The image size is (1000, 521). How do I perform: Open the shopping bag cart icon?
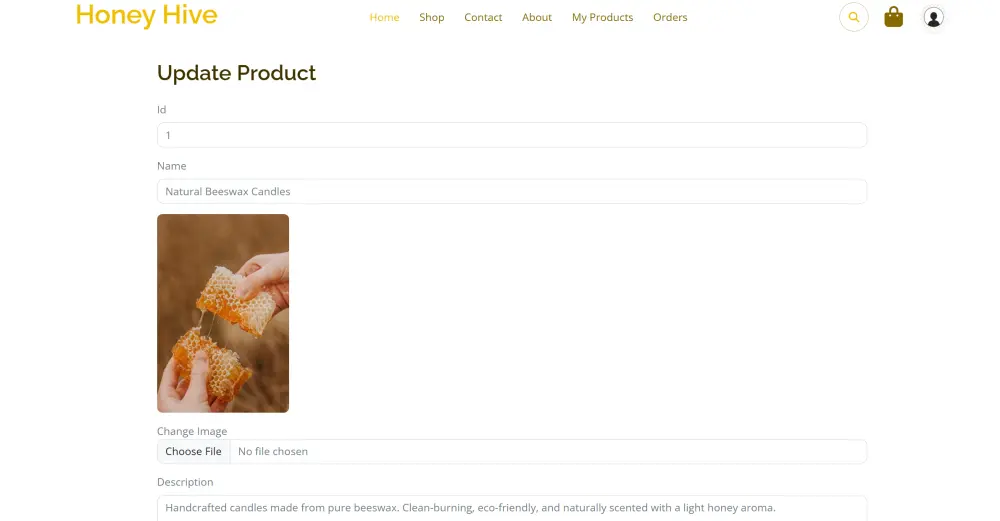893,17
